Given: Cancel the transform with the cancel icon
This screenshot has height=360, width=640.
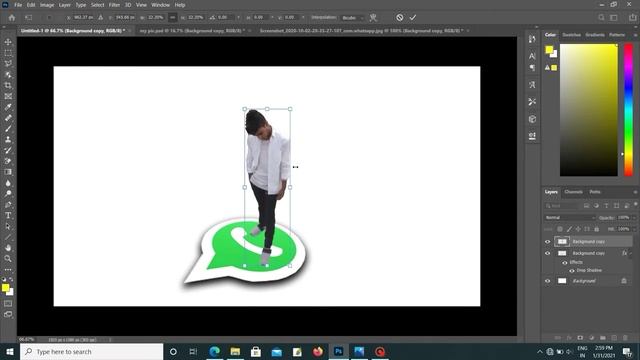Looking at the screenshot, I should point(400,18).
